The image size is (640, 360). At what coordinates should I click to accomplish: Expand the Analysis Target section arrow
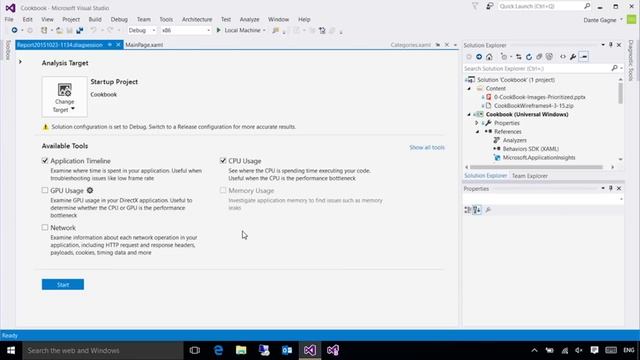(20, 62)
